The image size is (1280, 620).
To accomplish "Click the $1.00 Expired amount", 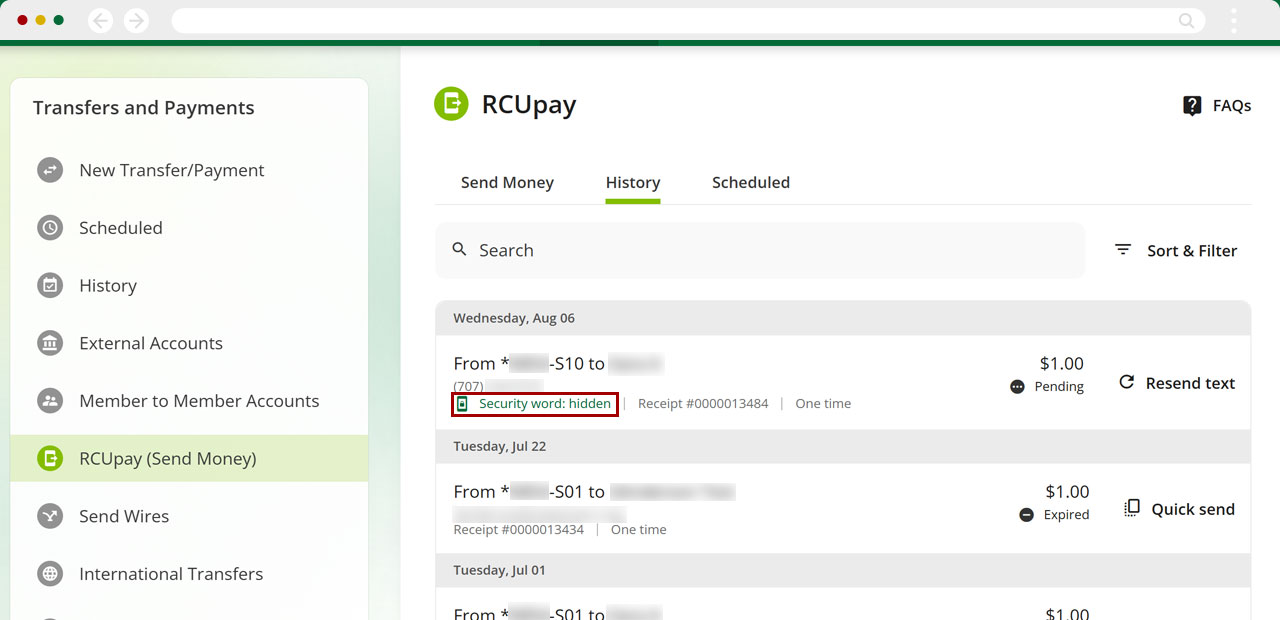I will point(1067,492).
